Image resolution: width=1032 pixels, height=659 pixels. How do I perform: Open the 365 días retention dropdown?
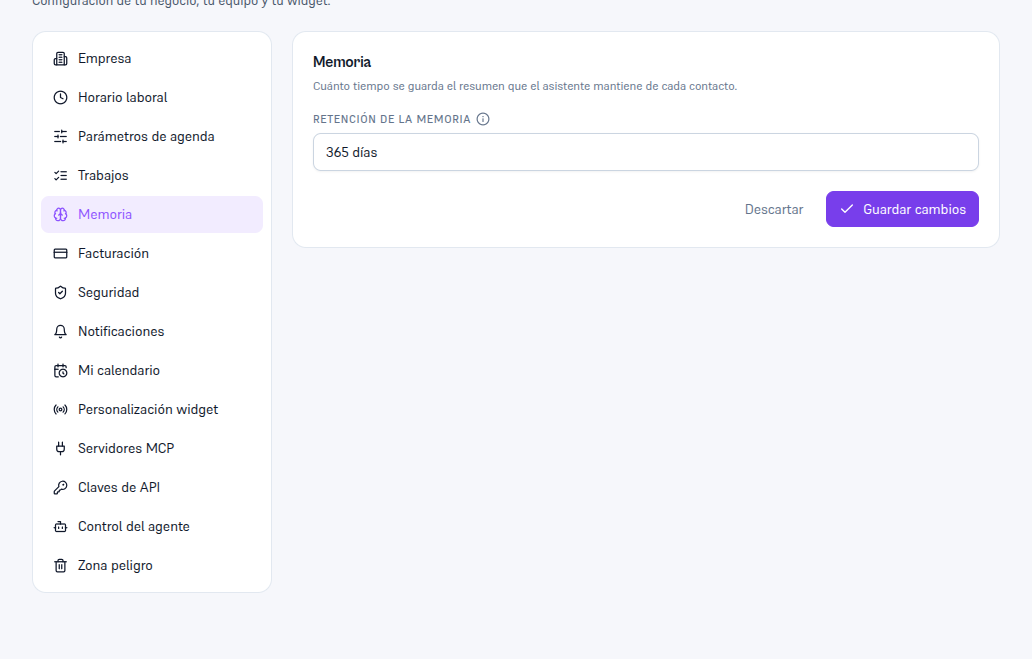point(646,152)
